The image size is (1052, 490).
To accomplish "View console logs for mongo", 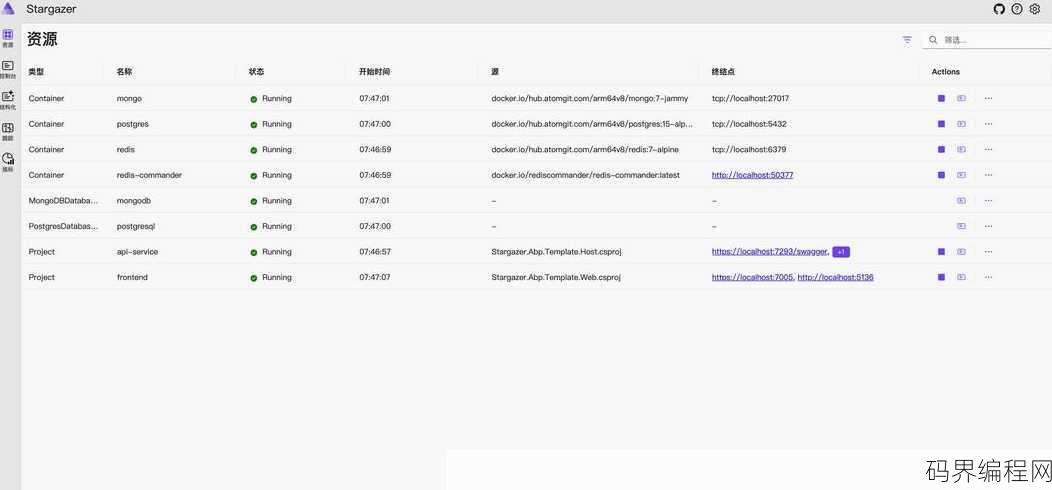I will (961, 99).
